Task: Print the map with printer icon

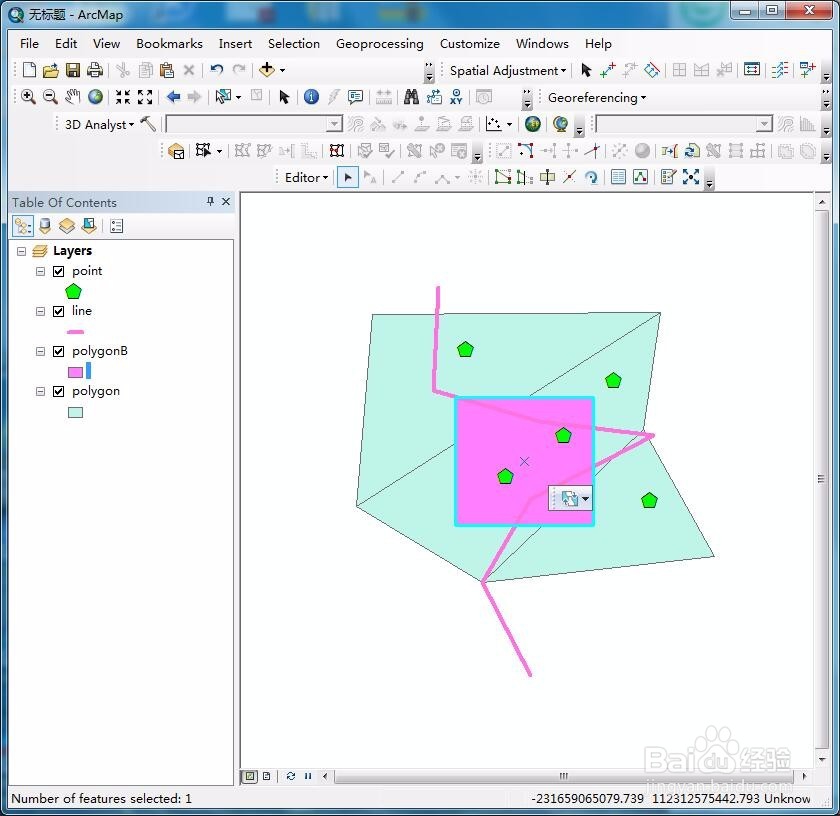Action: click(95, 70)
